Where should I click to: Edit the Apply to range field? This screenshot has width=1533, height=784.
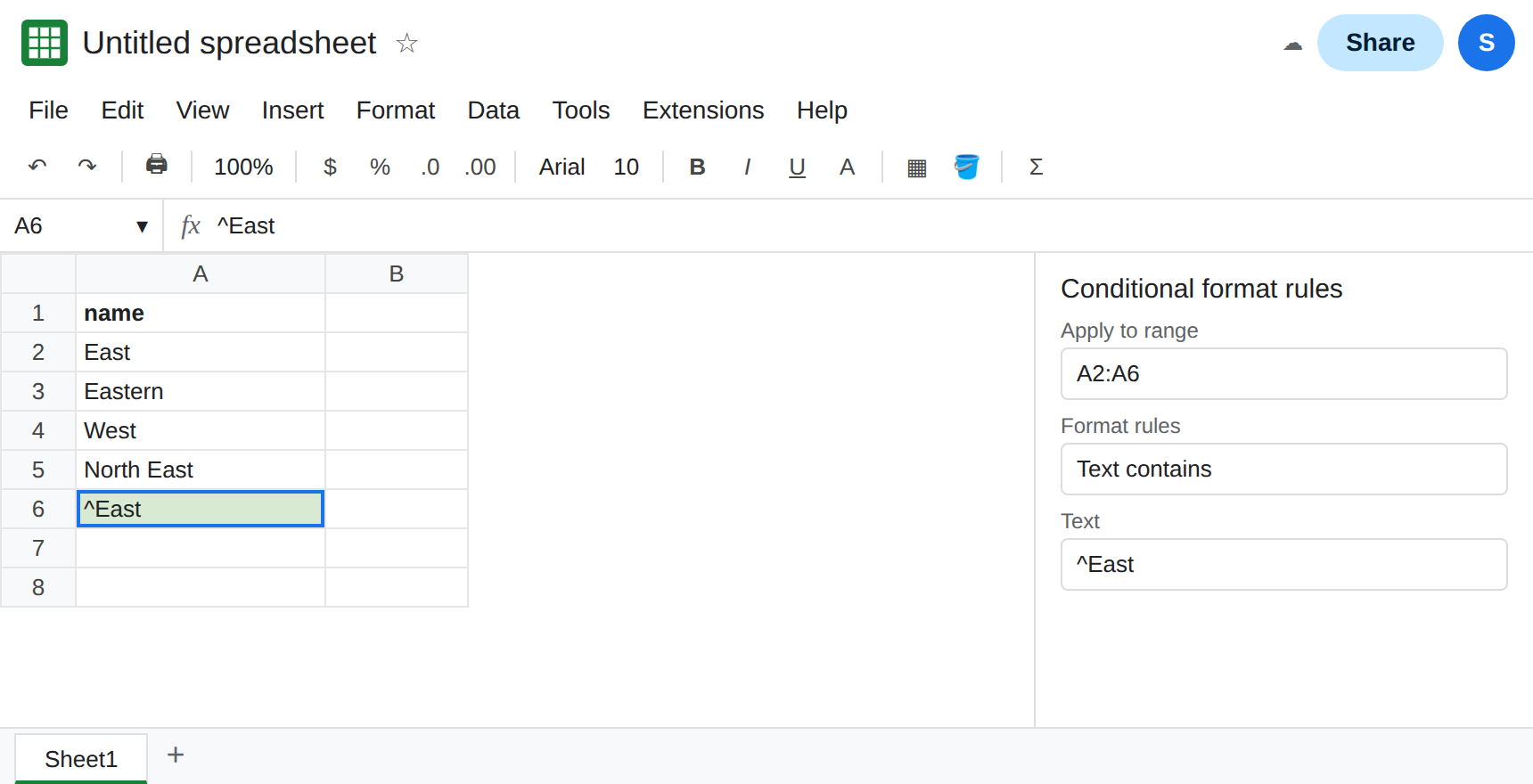1283,373
